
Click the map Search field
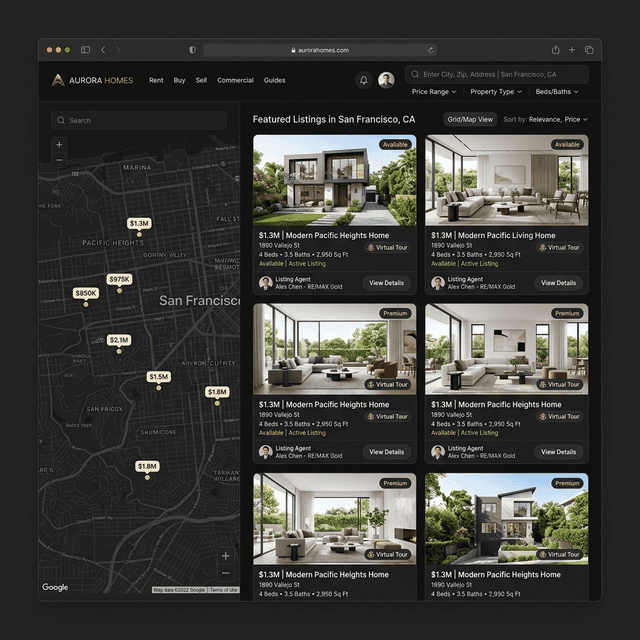(139, 120)
